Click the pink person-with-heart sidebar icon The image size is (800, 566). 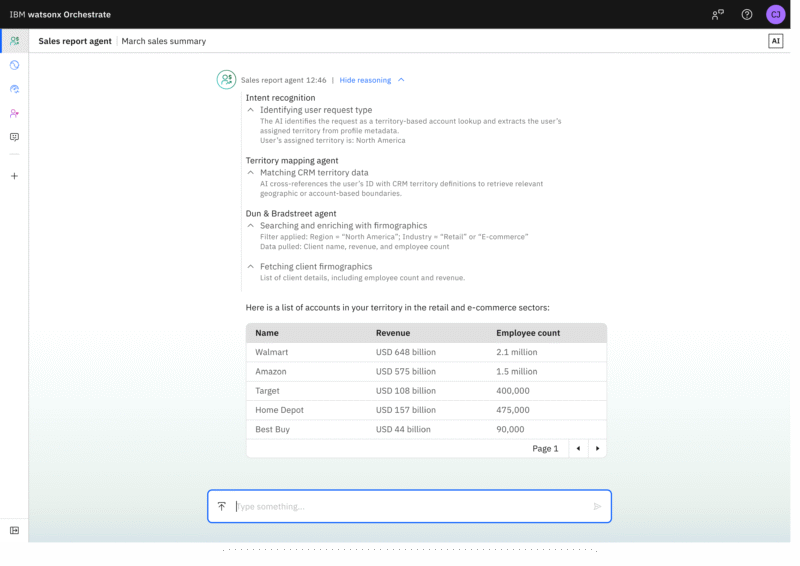[14, 113]
